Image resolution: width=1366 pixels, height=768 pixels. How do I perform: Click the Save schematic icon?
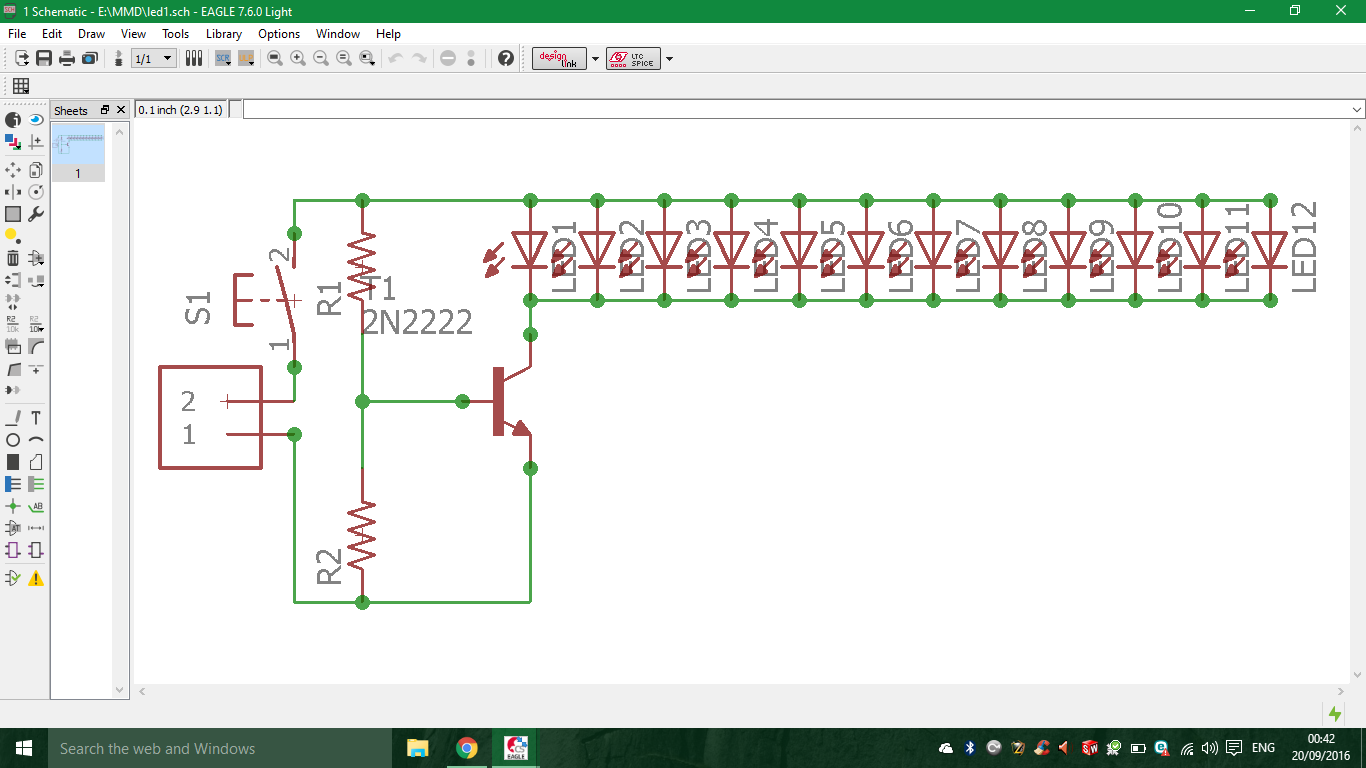click(44, 58)
